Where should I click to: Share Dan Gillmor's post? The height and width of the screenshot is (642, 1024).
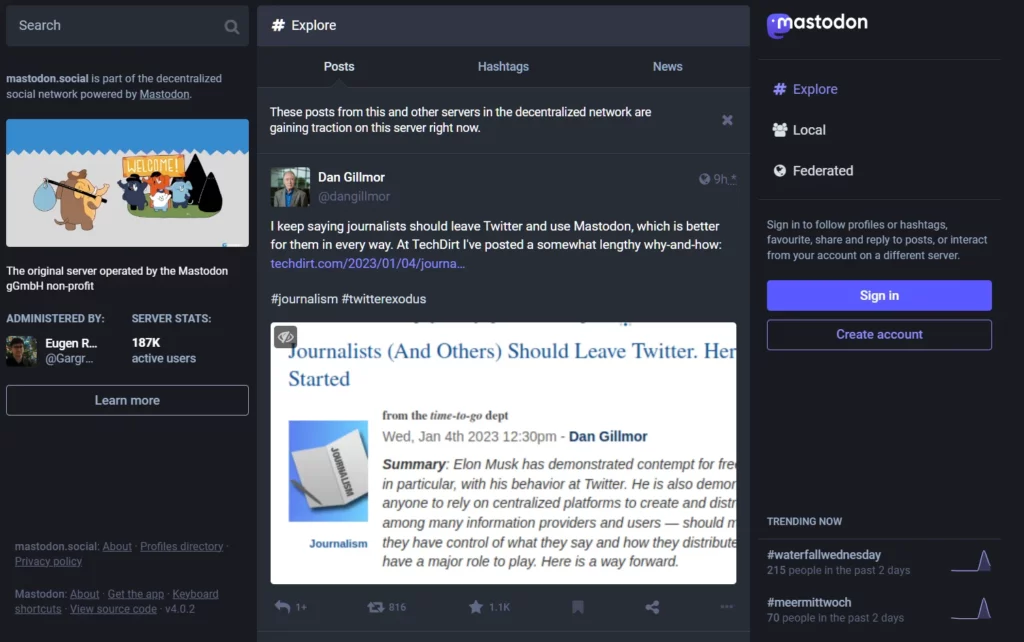pyautogui.click(x=651, y=606)
